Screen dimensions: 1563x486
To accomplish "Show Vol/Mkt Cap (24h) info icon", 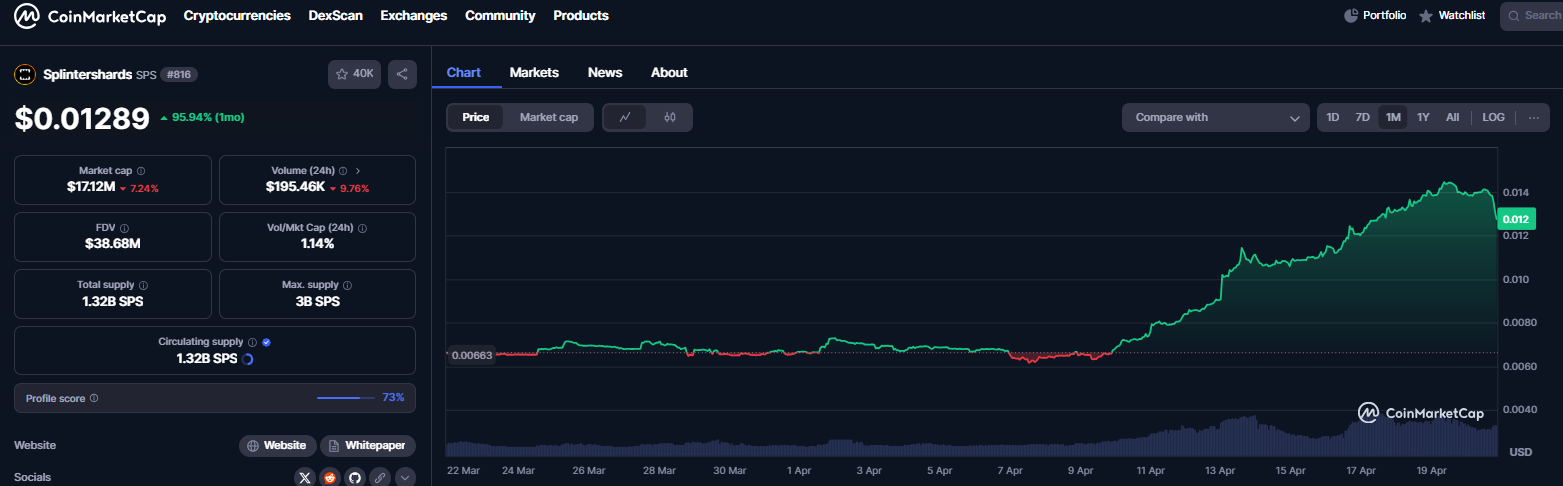I will coord(362,228).
